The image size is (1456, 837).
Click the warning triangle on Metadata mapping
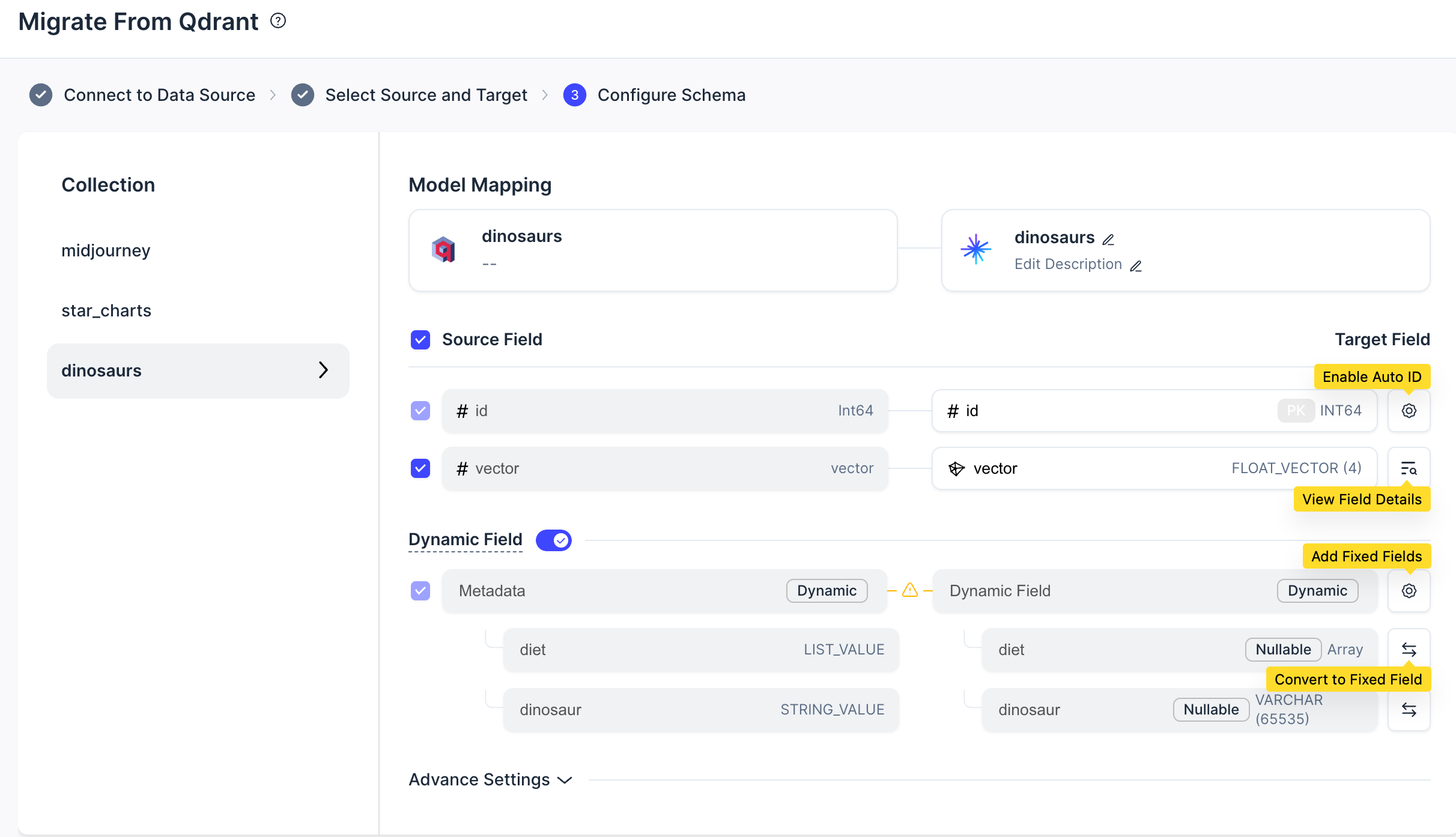point(910,590)
